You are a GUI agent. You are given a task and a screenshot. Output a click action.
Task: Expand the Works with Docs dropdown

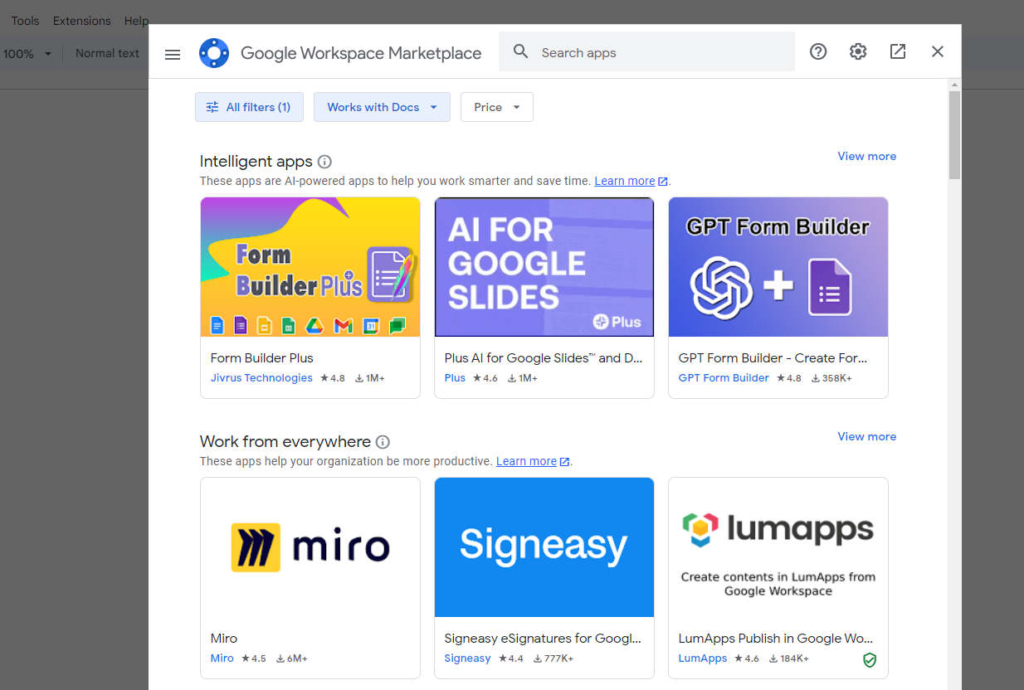tap(382, 107)
